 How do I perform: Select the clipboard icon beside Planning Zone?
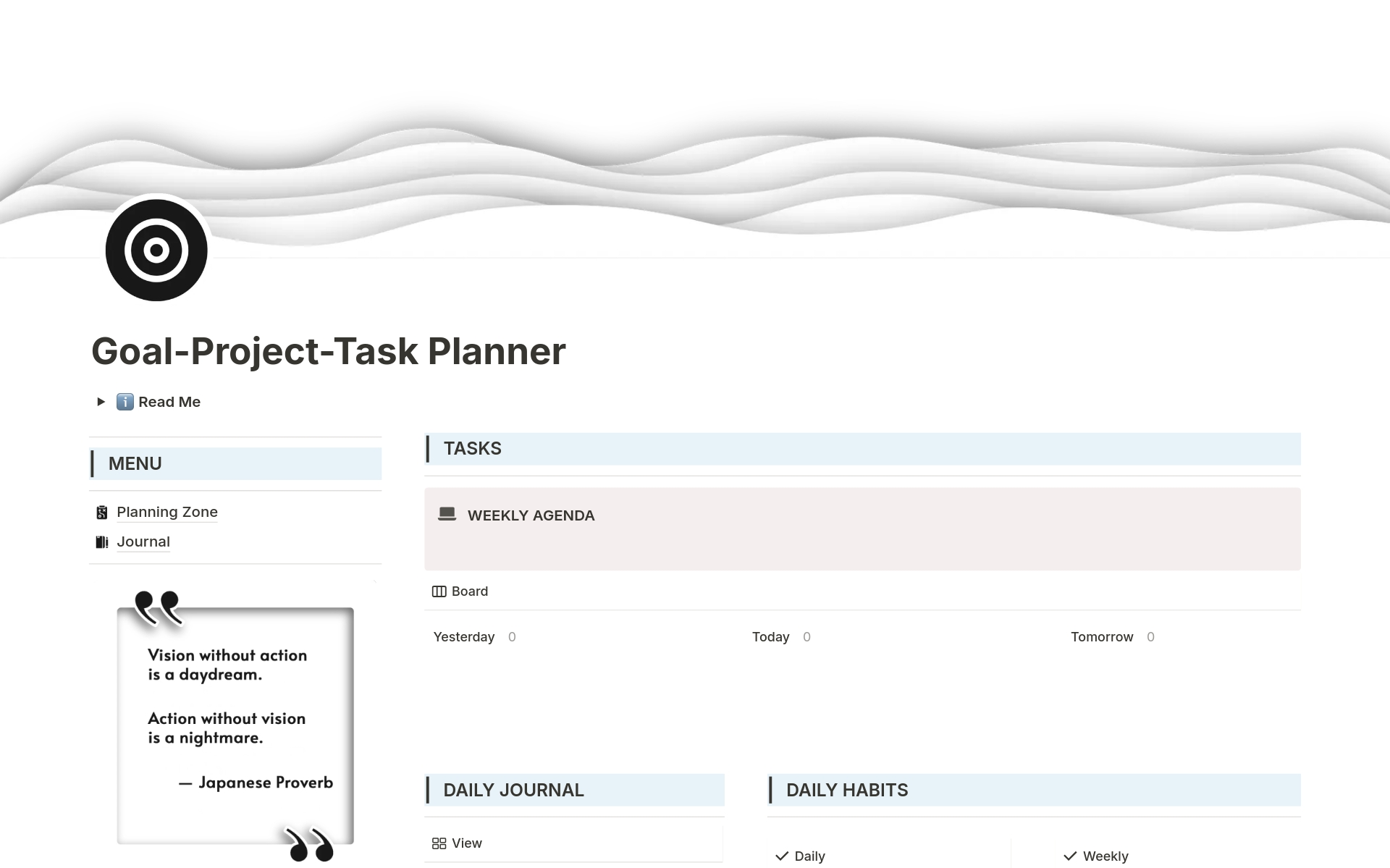pos(101,512)
